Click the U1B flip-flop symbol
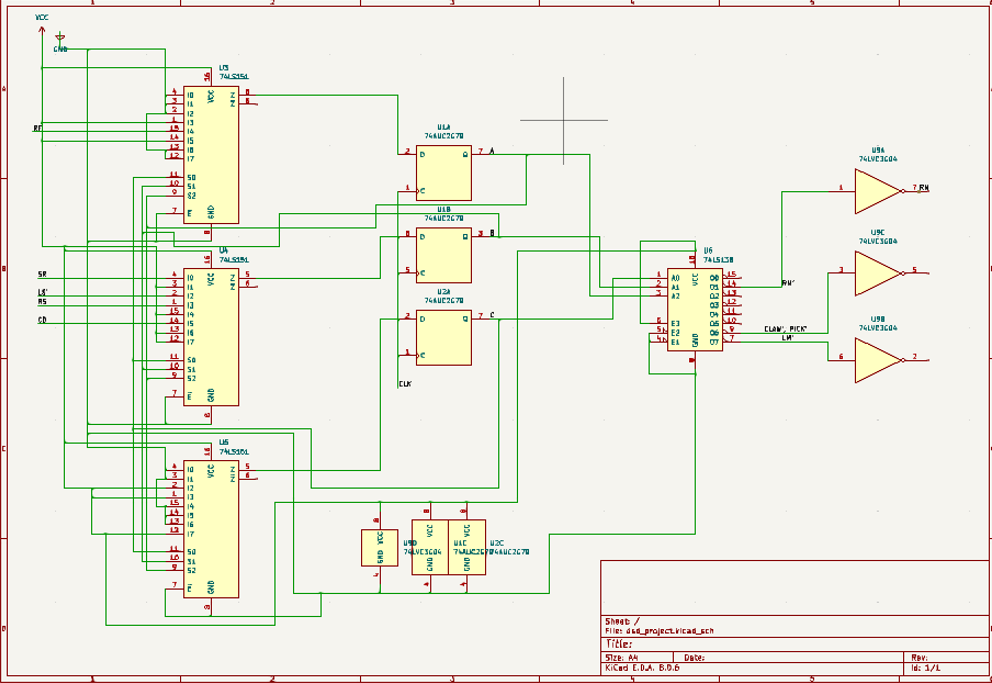This screenshot has width=992, height=683. point(443,255)
